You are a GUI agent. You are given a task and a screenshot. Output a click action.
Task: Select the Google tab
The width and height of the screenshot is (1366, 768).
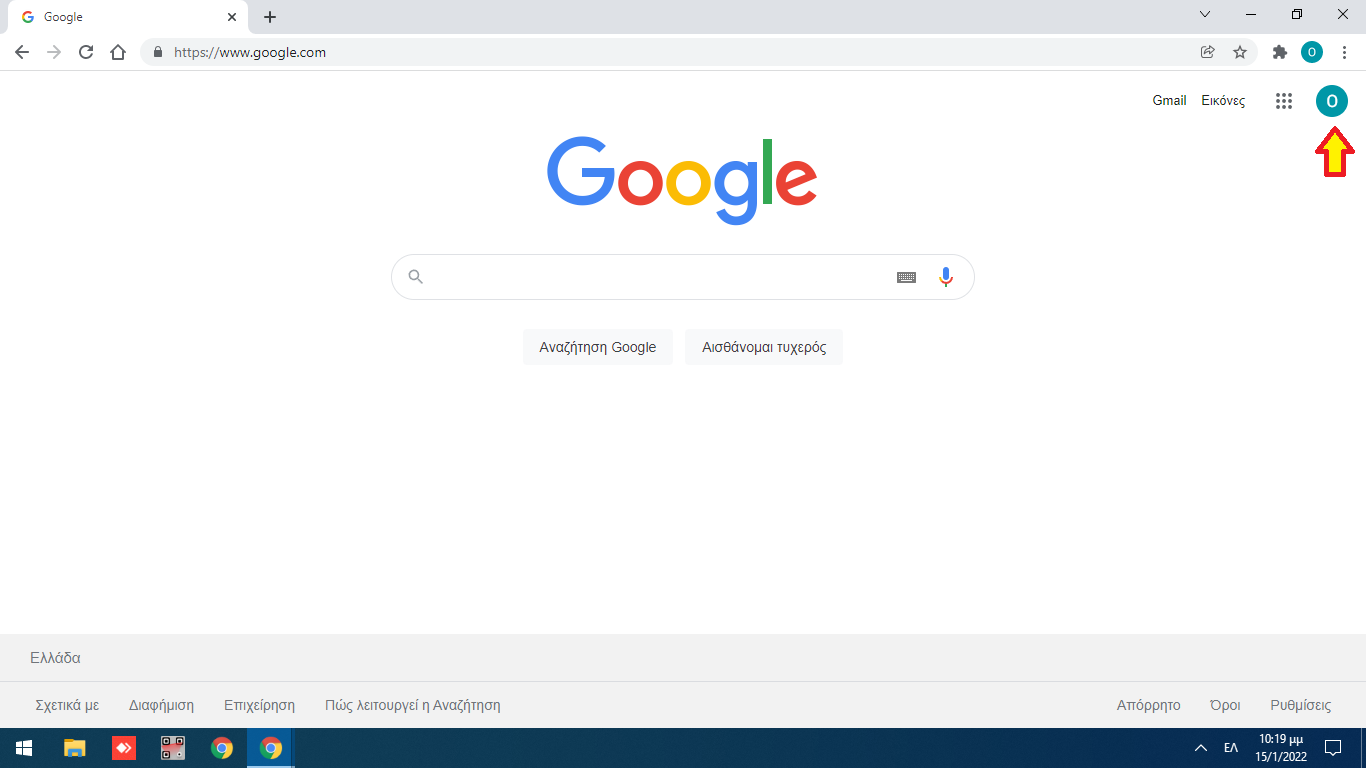click(x=128, y=17)
